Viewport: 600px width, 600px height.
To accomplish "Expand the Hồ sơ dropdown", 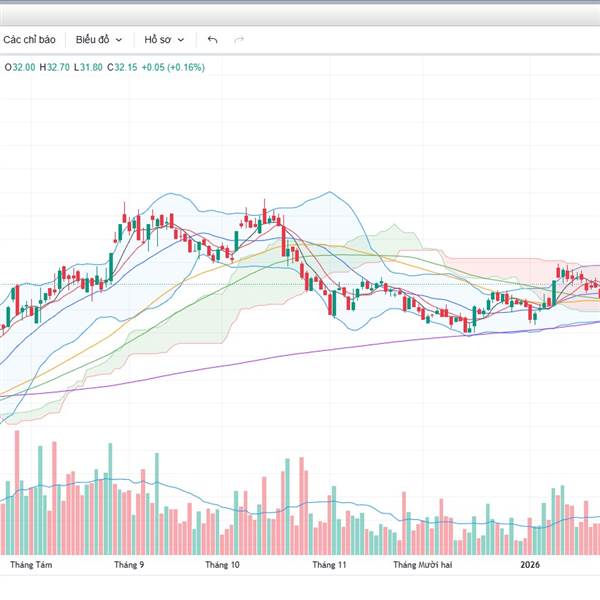I will [x=164, y=40].
